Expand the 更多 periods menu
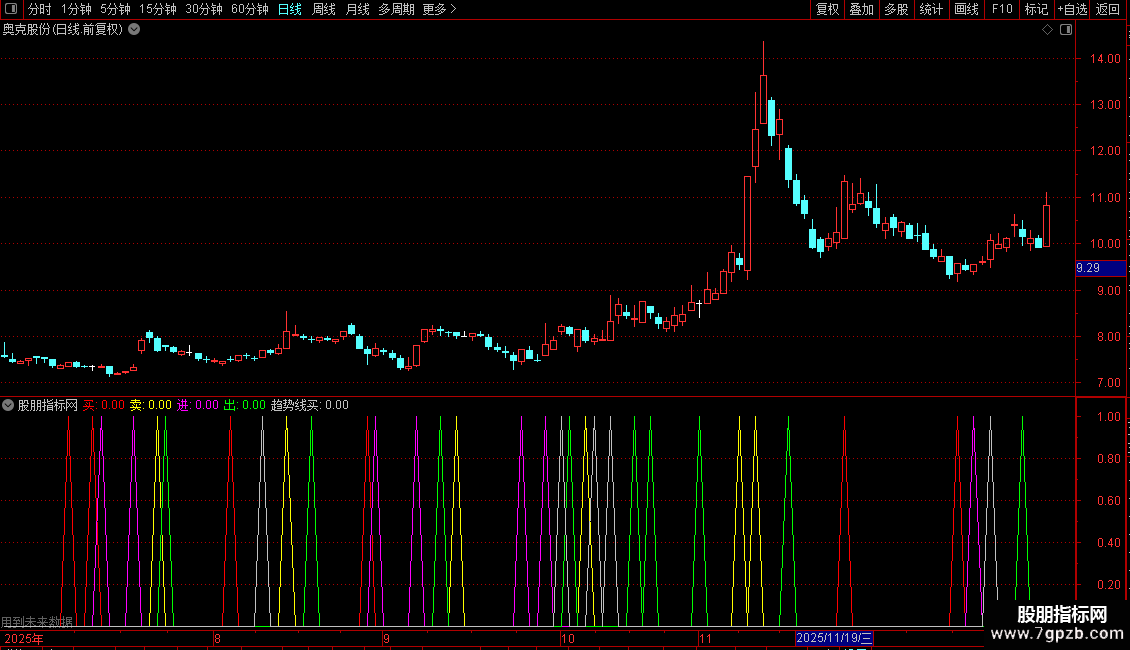 (440, 9)
